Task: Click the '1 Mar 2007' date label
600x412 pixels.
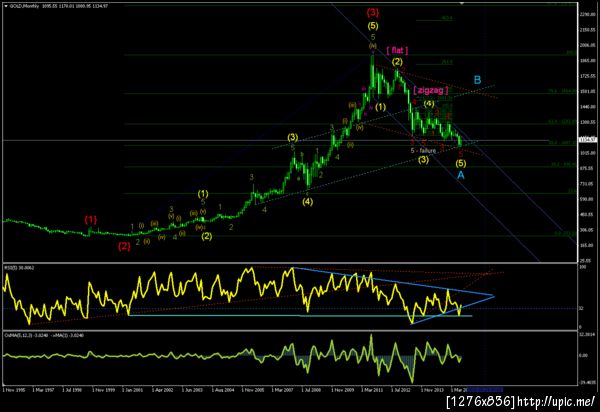Action: click(x=282, y=390)
